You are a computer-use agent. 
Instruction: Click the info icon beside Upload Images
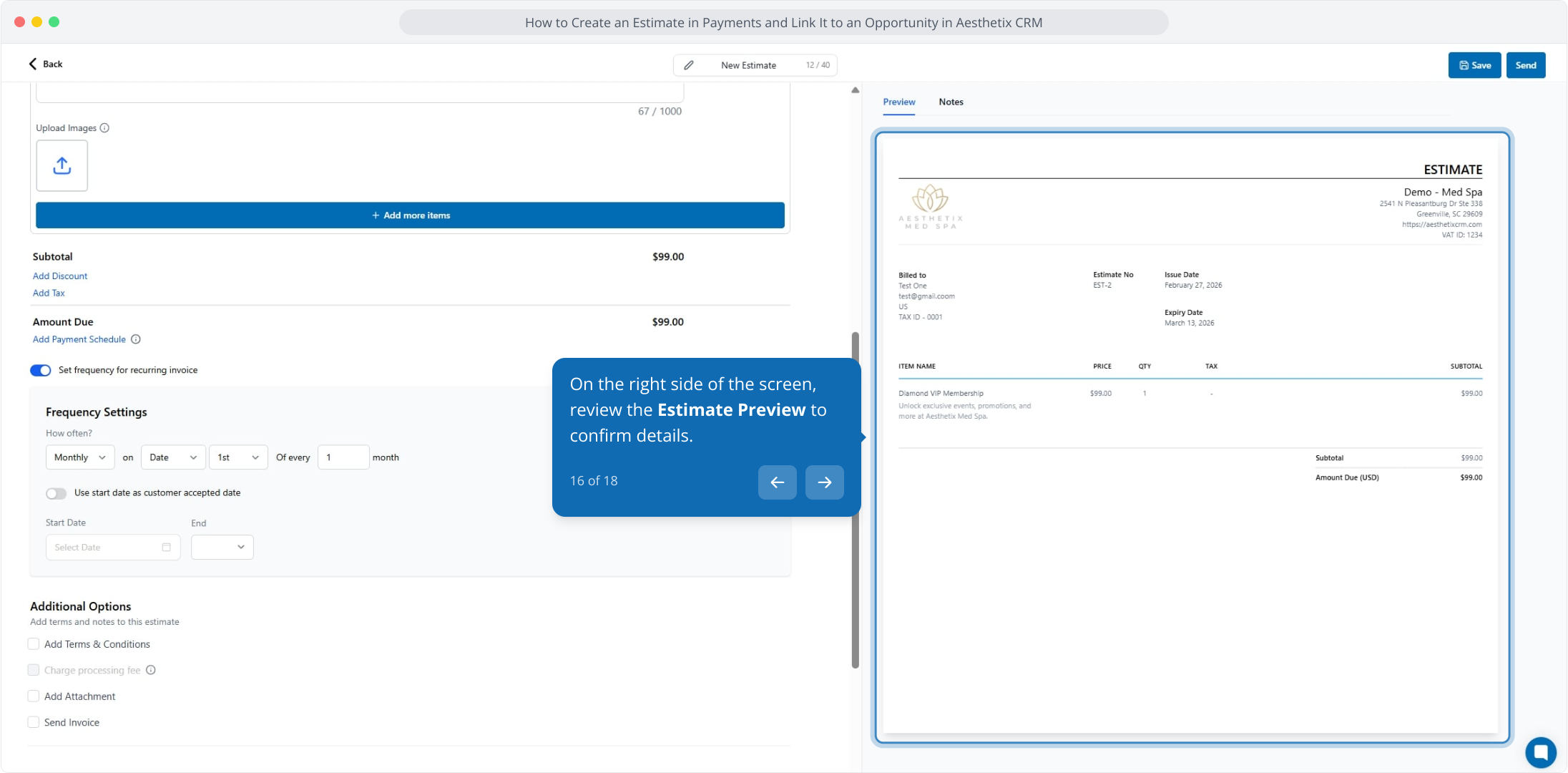point(104,128)
